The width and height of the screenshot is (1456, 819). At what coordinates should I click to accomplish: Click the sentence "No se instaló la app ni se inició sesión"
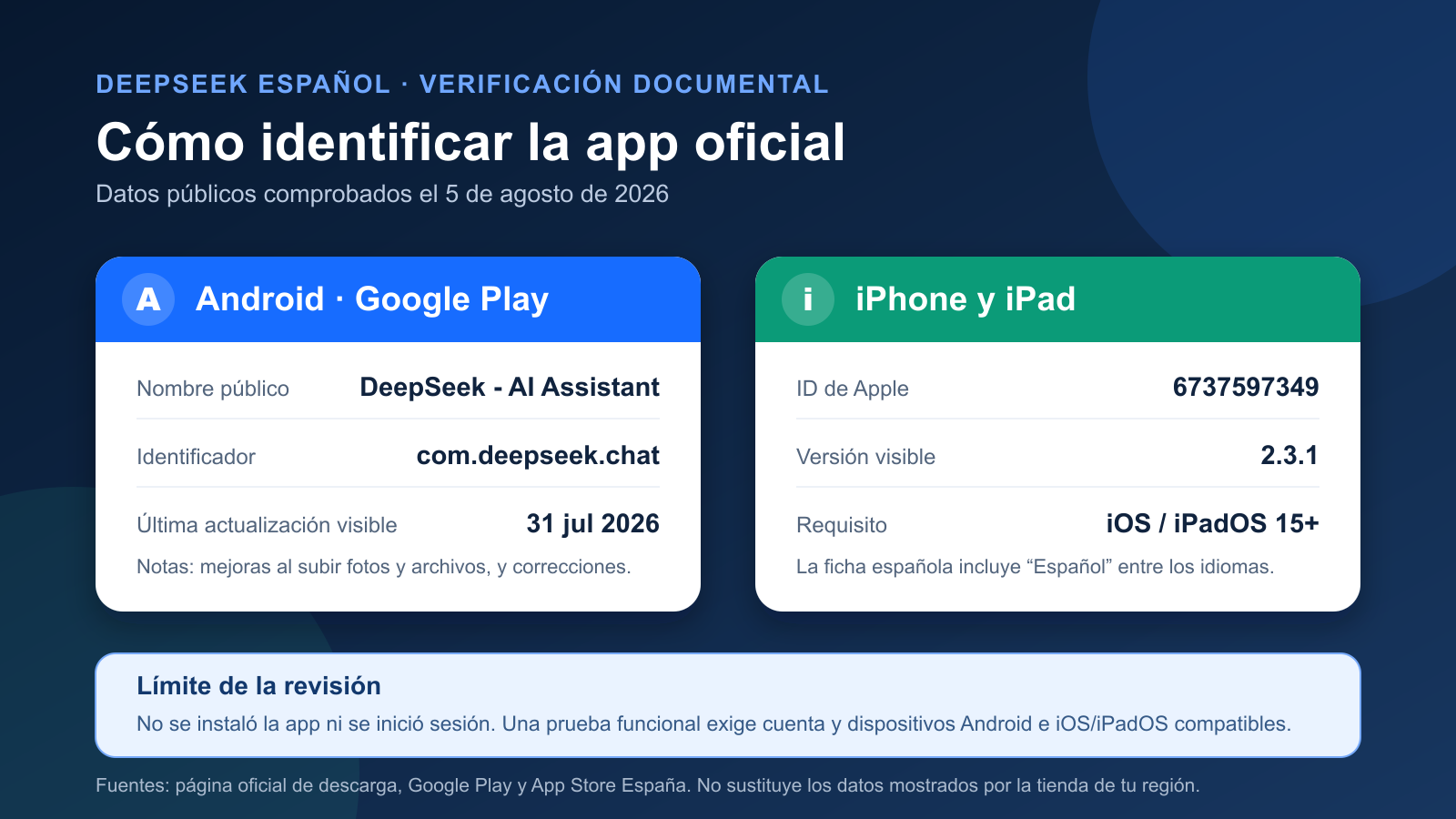316,724
